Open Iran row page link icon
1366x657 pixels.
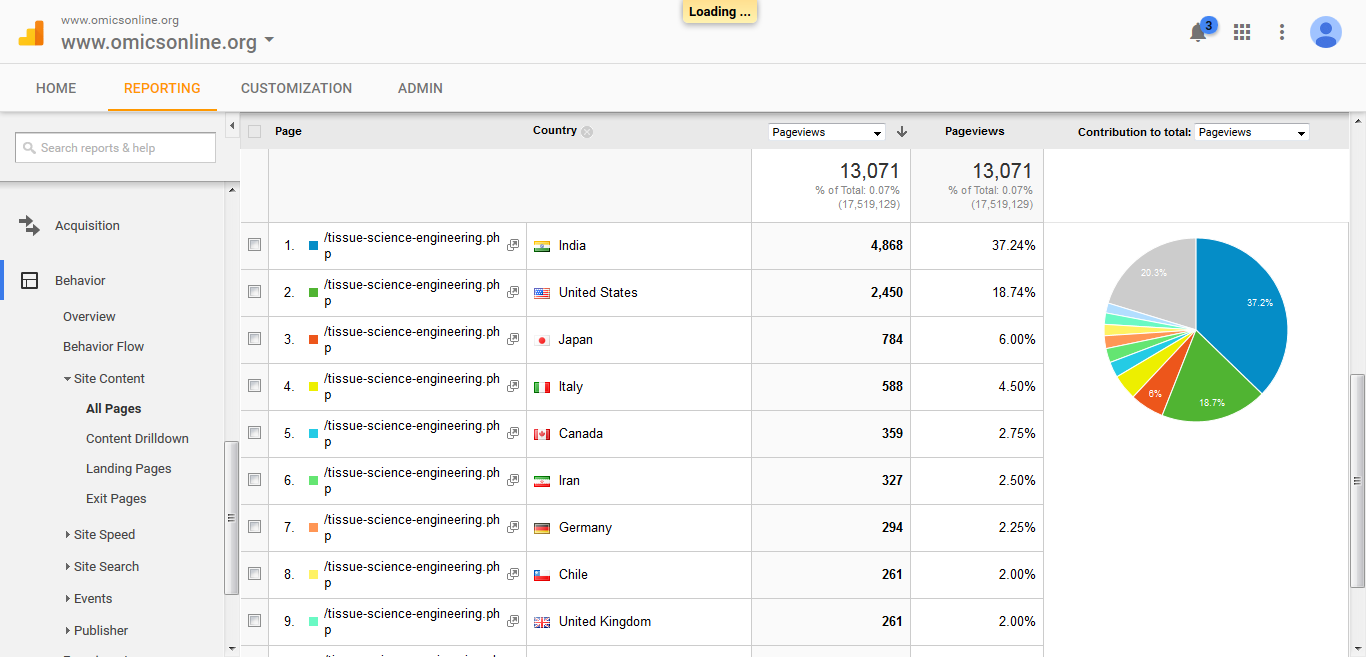[513, 480]
